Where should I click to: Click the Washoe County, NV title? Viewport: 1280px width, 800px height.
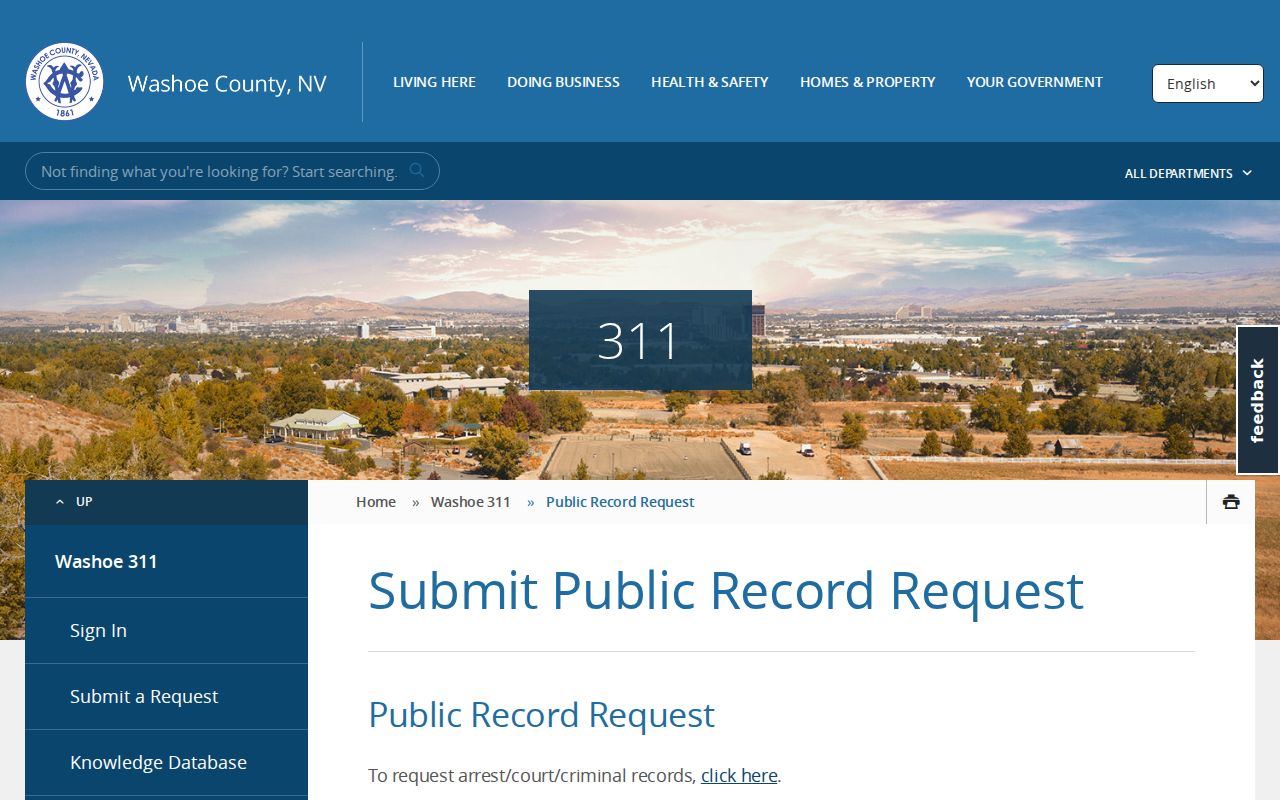(227, 84)
